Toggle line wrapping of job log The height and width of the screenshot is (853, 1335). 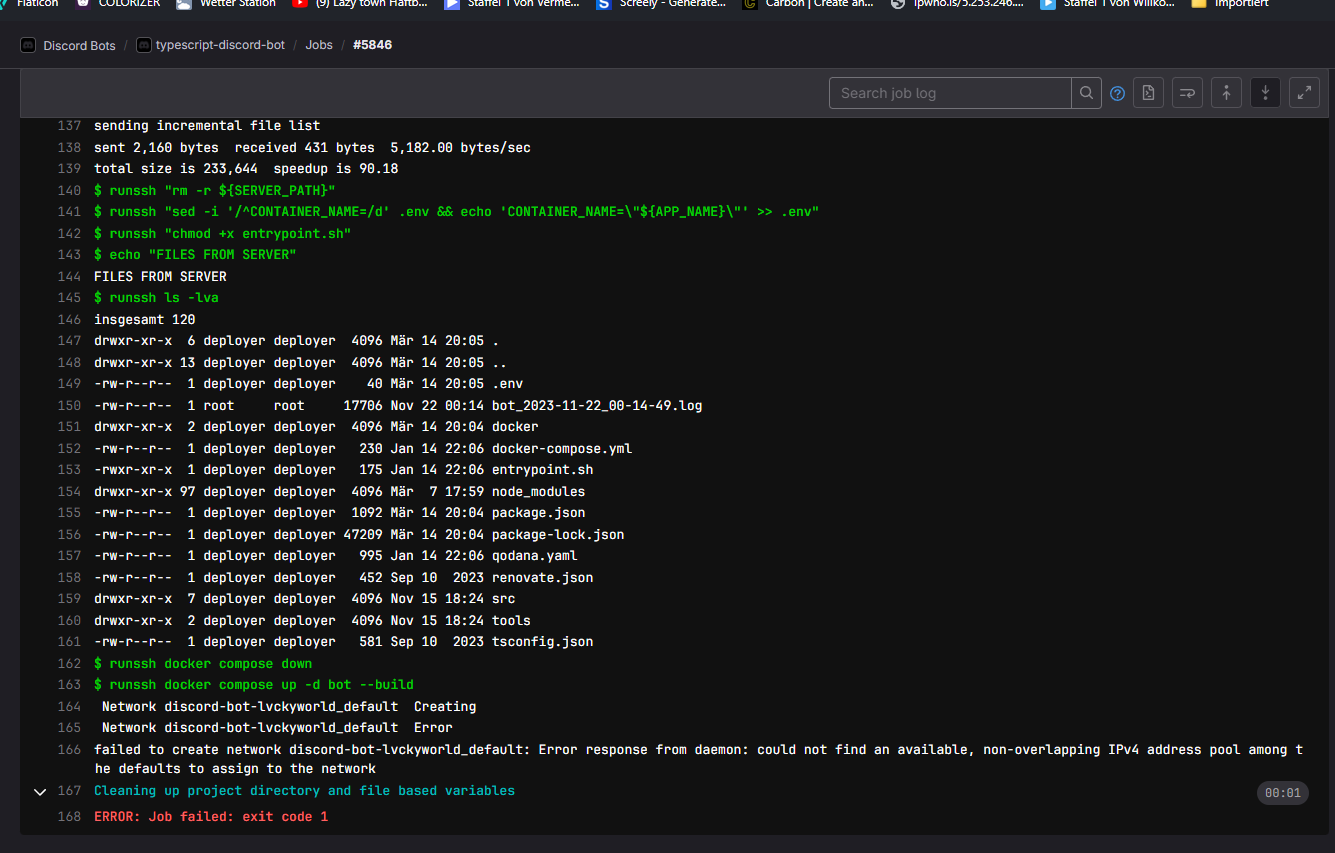point(1187,93)
